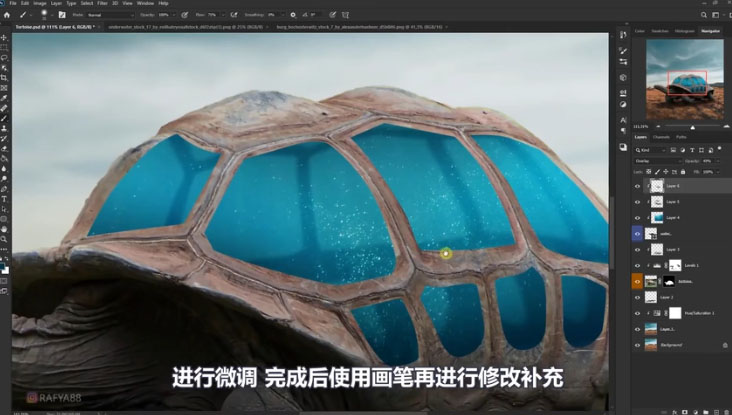Screen dimensions: 732x415
Task: Hide the Hue/Saturation 1 layer
Action: [x=638, y=313]
